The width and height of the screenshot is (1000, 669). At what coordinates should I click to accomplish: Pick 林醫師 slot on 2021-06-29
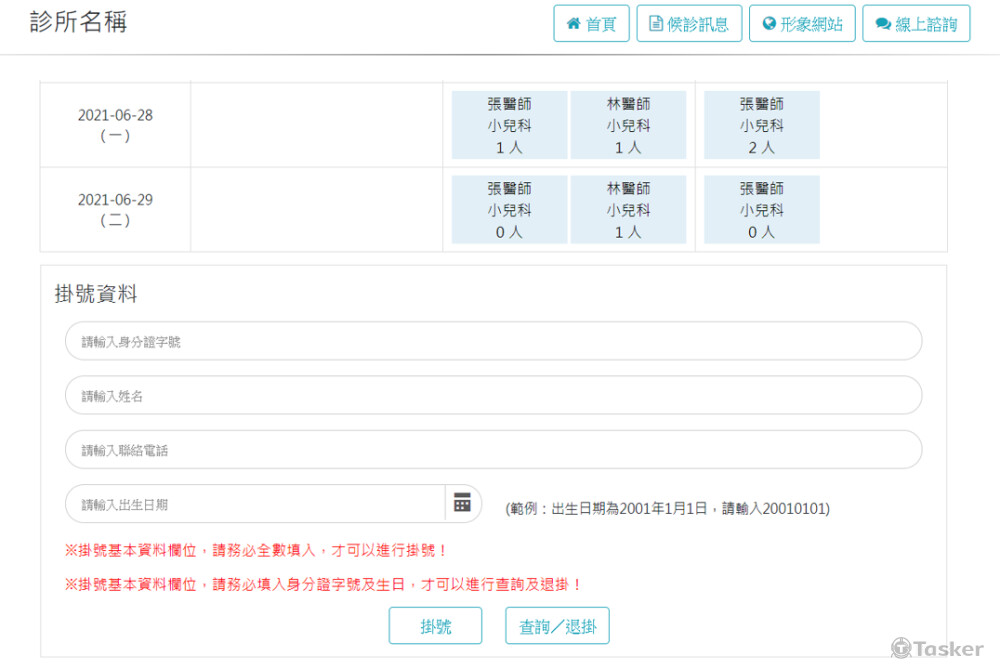coord(628,210)
